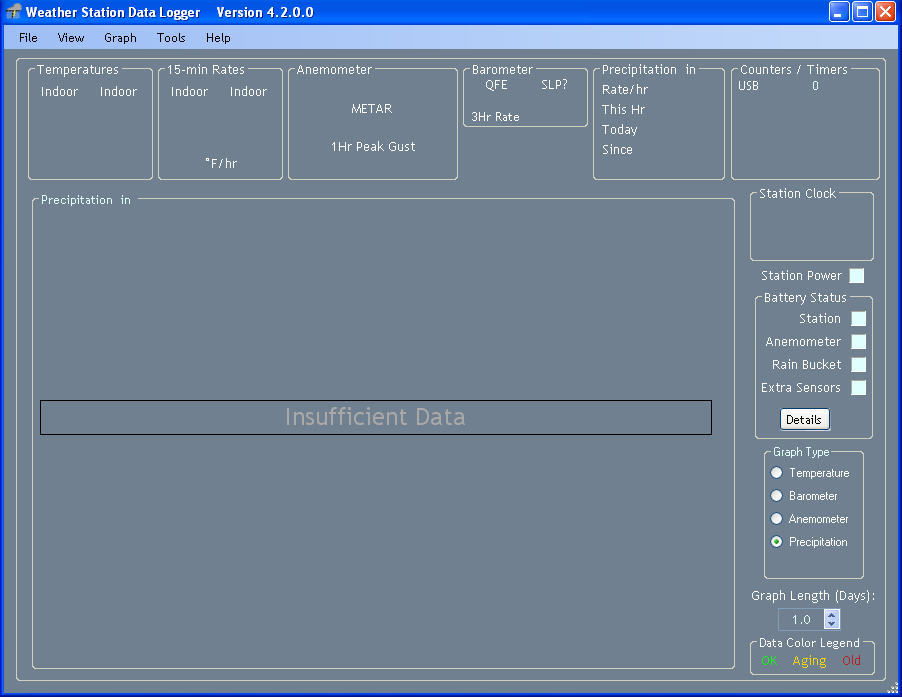
Task: Click the Extra Sensors battery status indicator
Action: pos(858,388)
